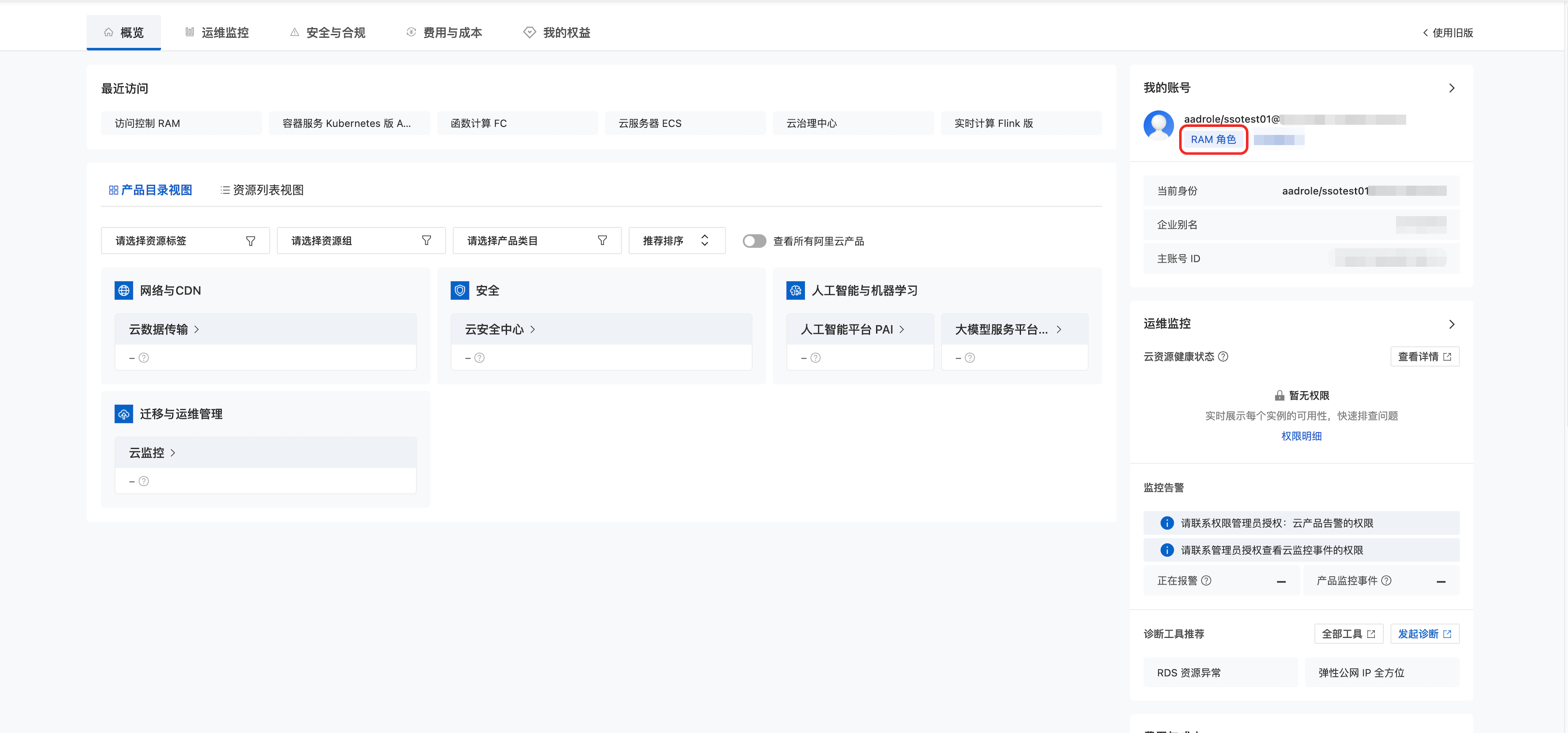Click the 网络与CDN globe icon

tap(123, 290)
